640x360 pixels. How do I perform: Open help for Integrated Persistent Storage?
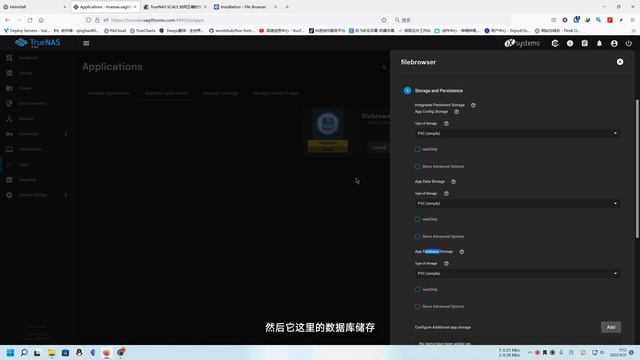click(x=473, y=105)
